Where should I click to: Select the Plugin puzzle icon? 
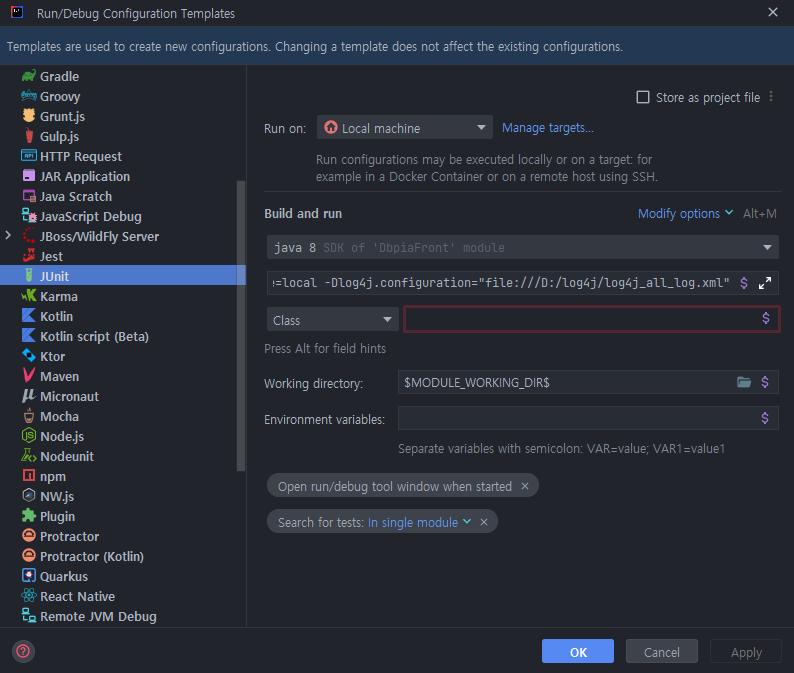point(29,516)
